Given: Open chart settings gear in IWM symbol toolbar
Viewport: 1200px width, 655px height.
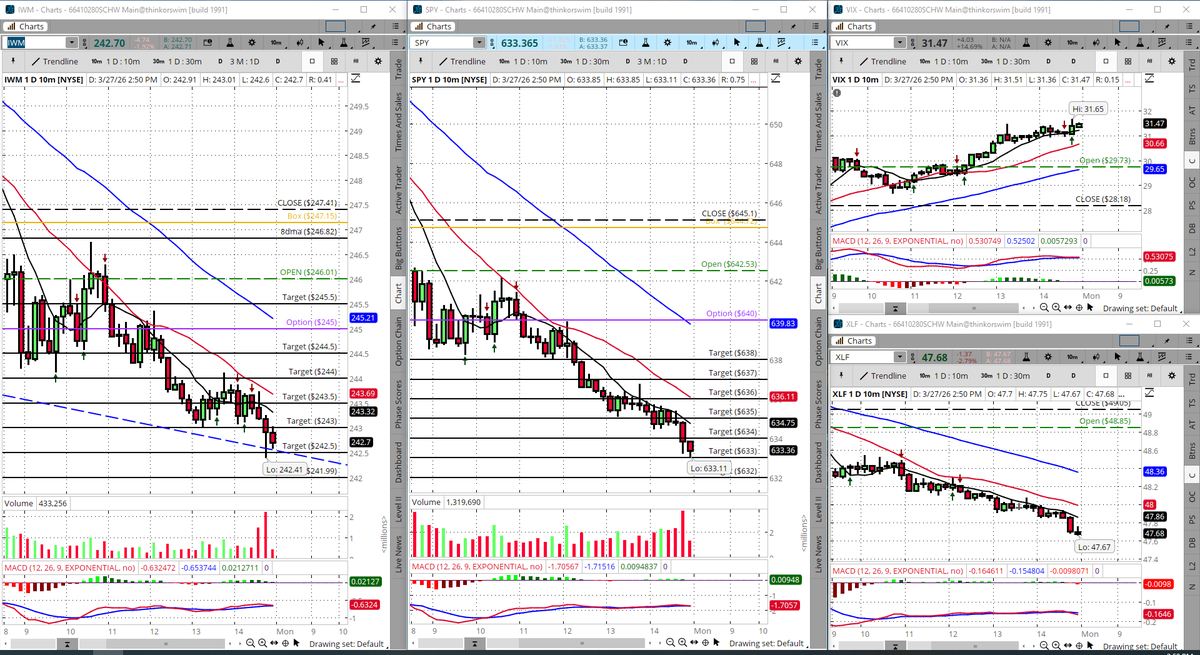Looking at the screenshot, I should click(x=252, y=43).
